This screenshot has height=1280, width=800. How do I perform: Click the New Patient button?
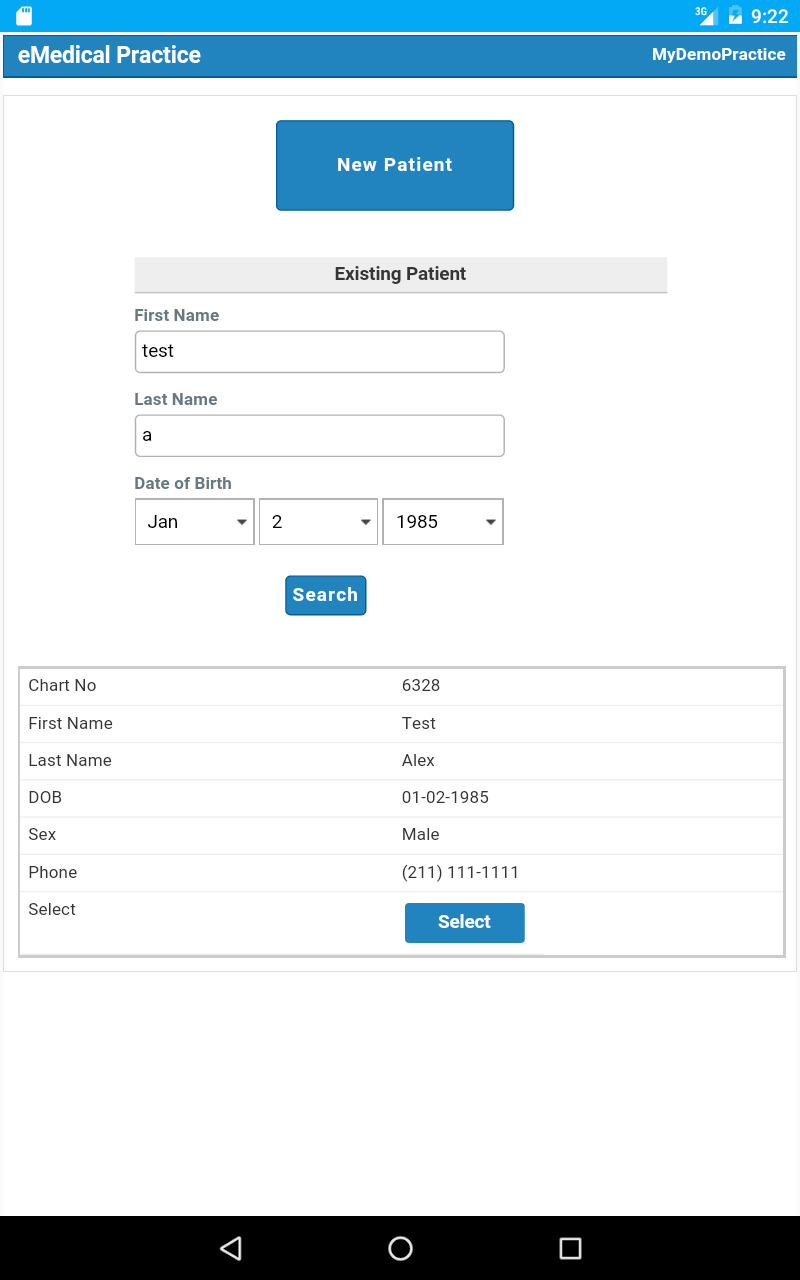click(394, 165)
